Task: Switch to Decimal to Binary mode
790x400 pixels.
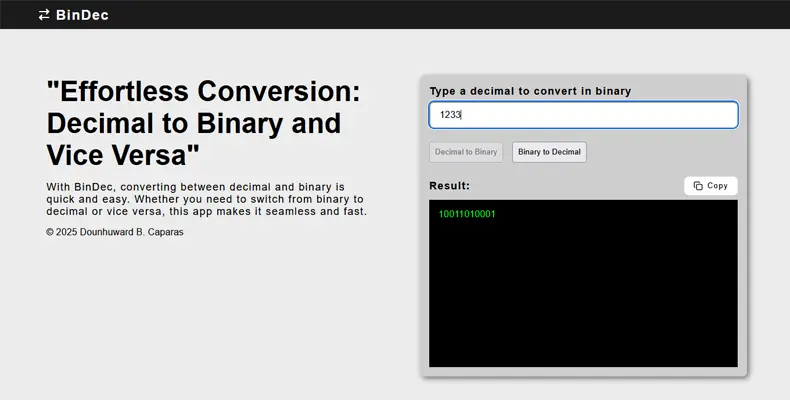Action: (x=466, y=152)
